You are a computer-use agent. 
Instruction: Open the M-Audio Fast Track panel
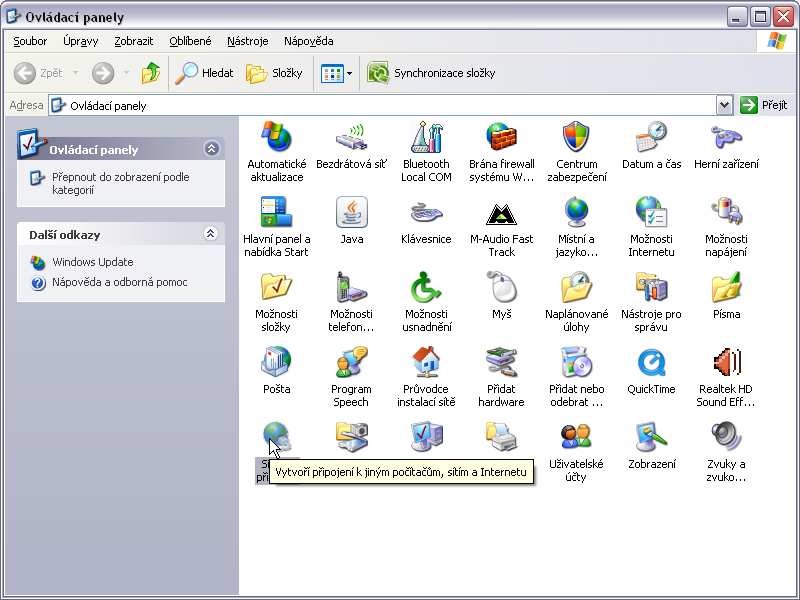tap(501, 213)
